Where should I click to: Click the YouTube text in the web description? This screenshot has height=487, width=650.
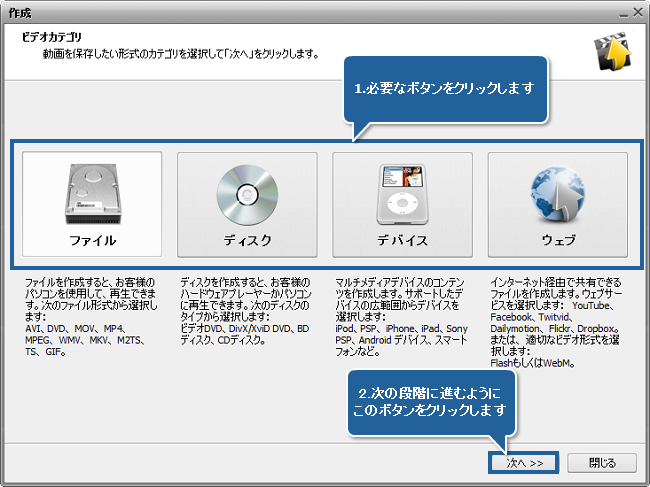591,305
